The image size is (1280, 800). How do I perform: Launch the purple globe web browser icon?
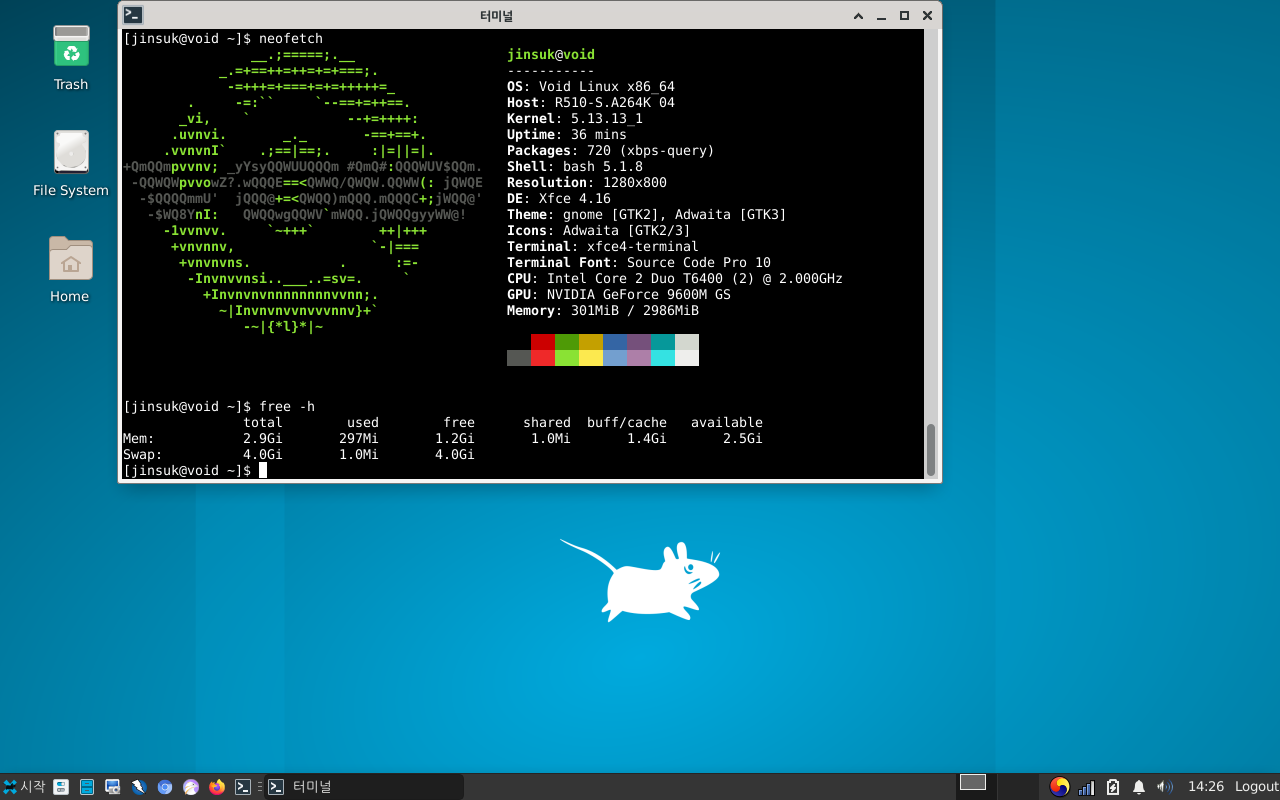[191, 787]
